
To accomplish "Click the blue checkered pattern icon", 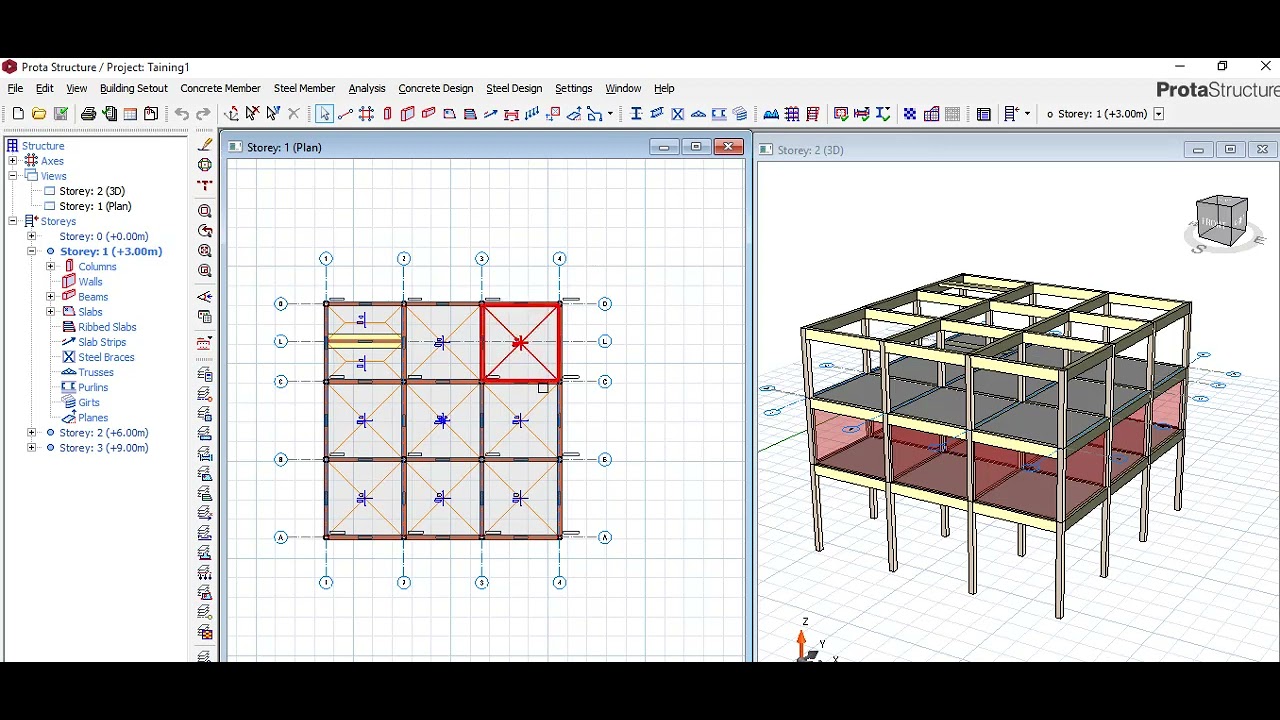I will click(x=910, y=114).
